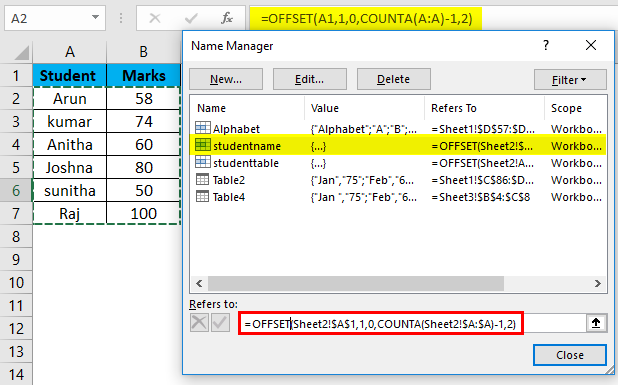
Task: Click the Name Manager help question mark
Action: [546, 45]
